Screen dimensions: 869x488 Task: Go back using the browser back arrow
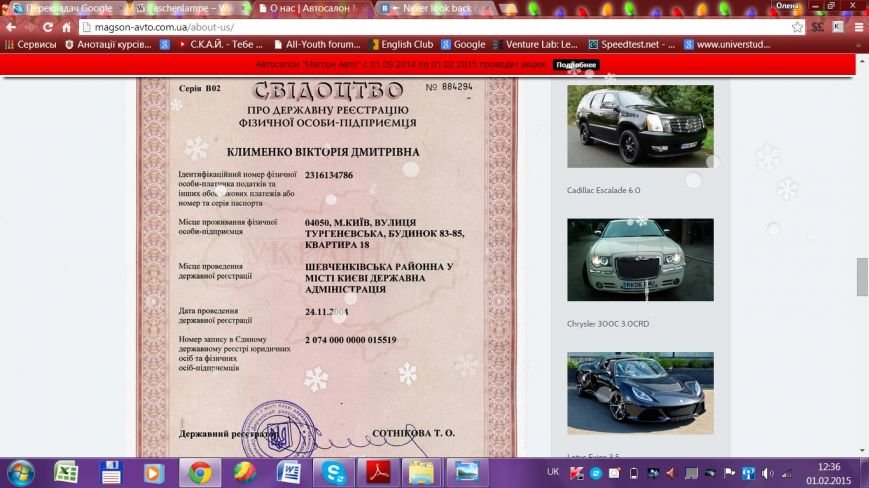(x=11, y=27)
